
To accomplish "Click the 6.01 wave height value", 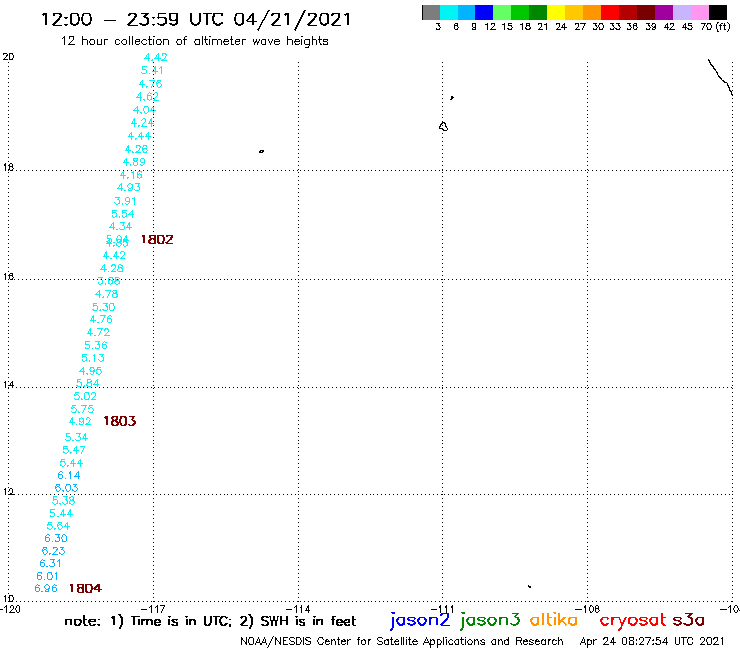I will click(47, 576).
